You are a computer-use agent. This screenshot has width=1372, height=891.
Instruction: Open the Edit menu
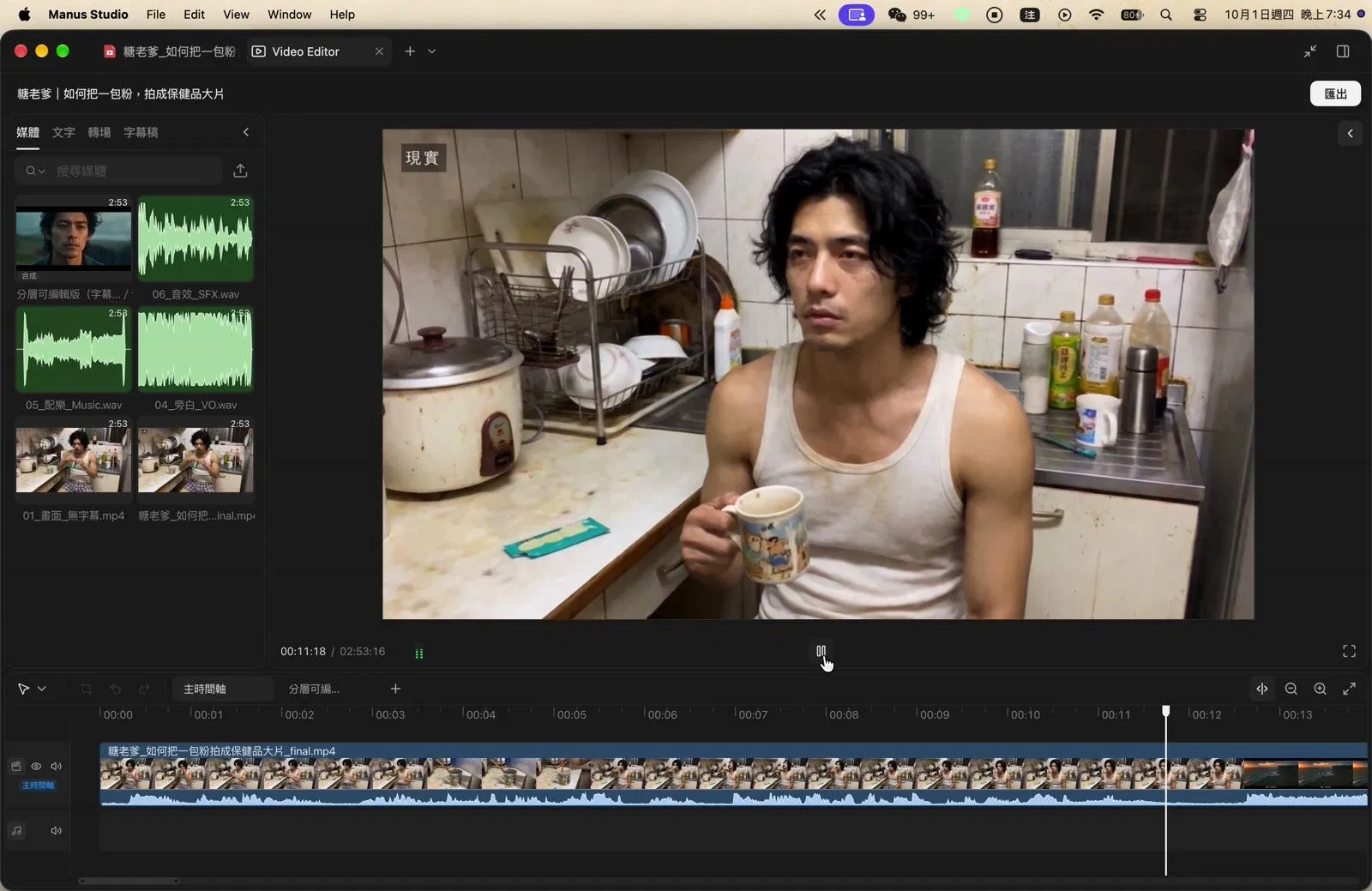[194, 15]
